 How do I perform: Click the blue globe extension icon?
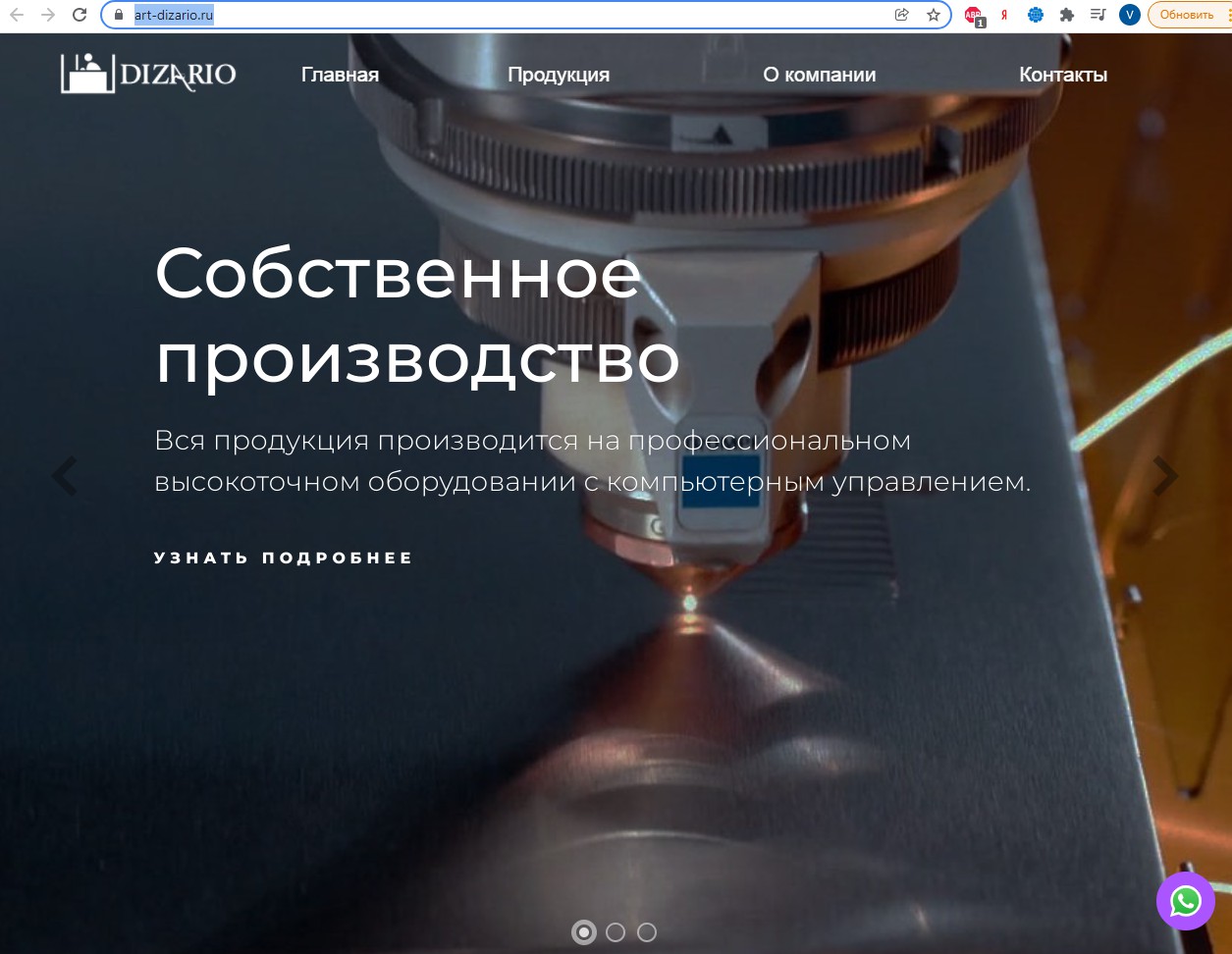pyautogui.click(x=1036, y=15)
